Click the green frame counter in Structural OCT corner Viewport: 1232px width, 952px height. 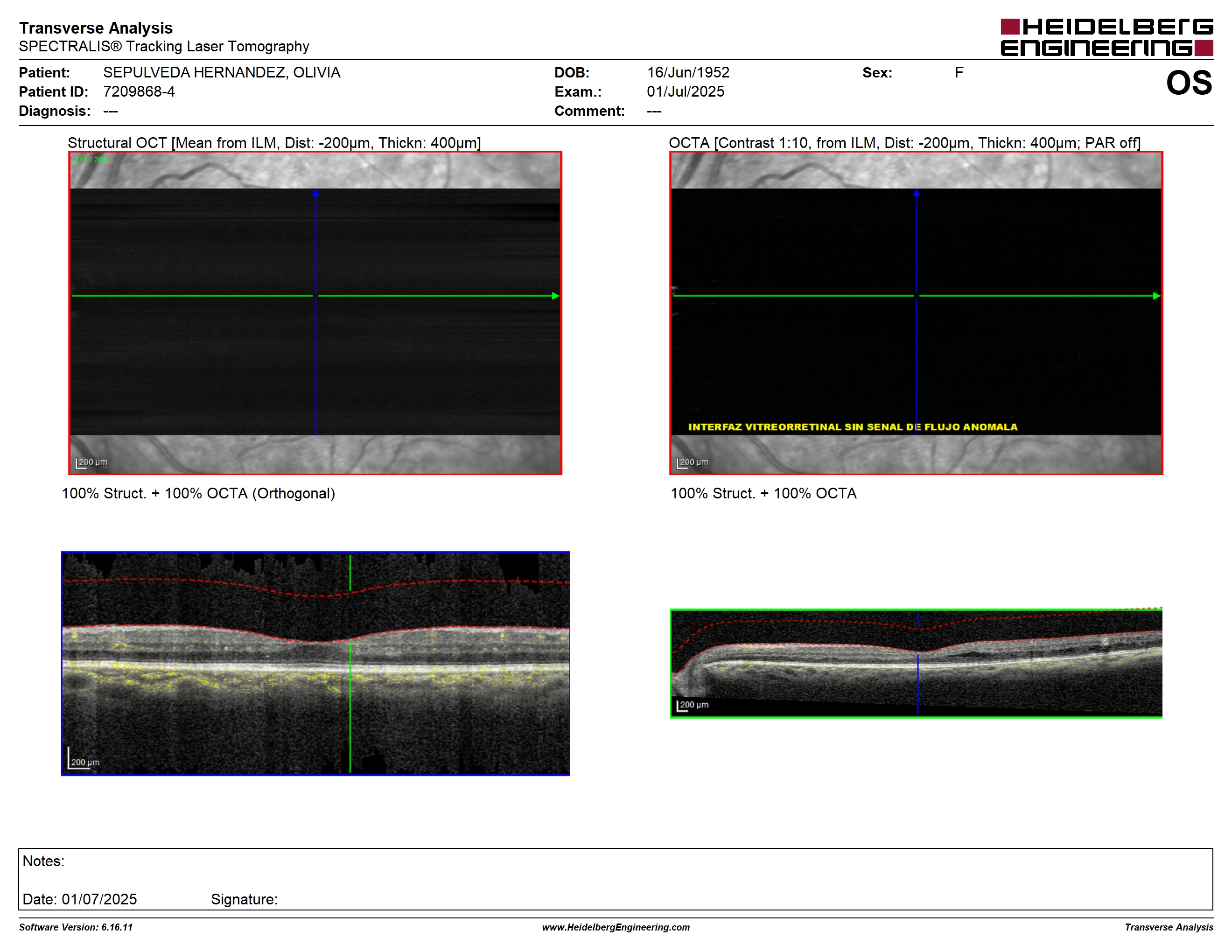pyautogui.click(x=91, y=160)
